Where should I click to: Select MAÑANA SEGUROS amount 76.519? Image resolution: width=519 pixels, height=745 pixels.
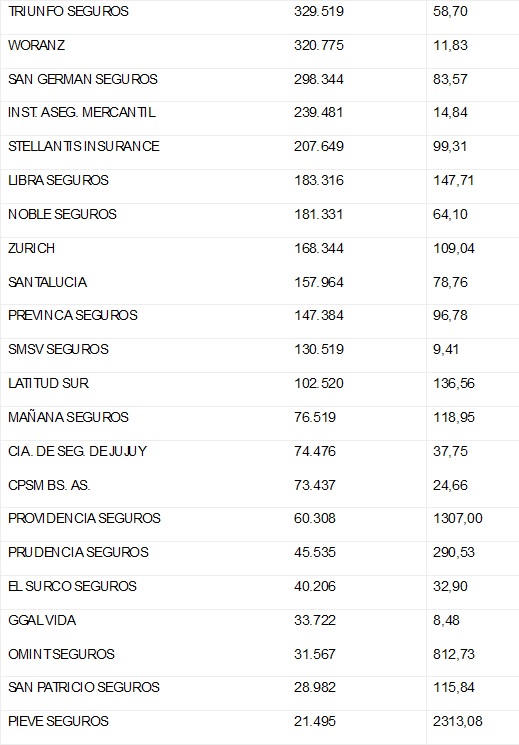pos(315,417)
